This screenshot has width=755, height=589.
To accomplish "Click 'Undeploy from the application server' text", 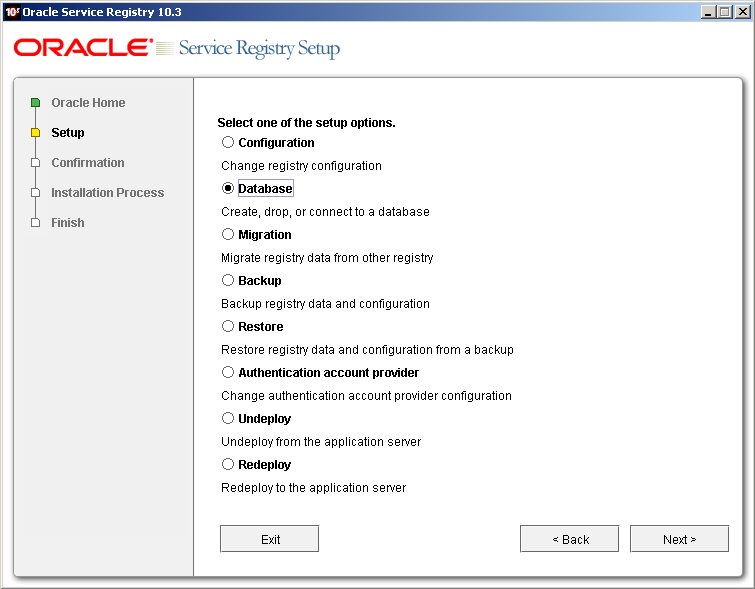I will coord(321,442).
